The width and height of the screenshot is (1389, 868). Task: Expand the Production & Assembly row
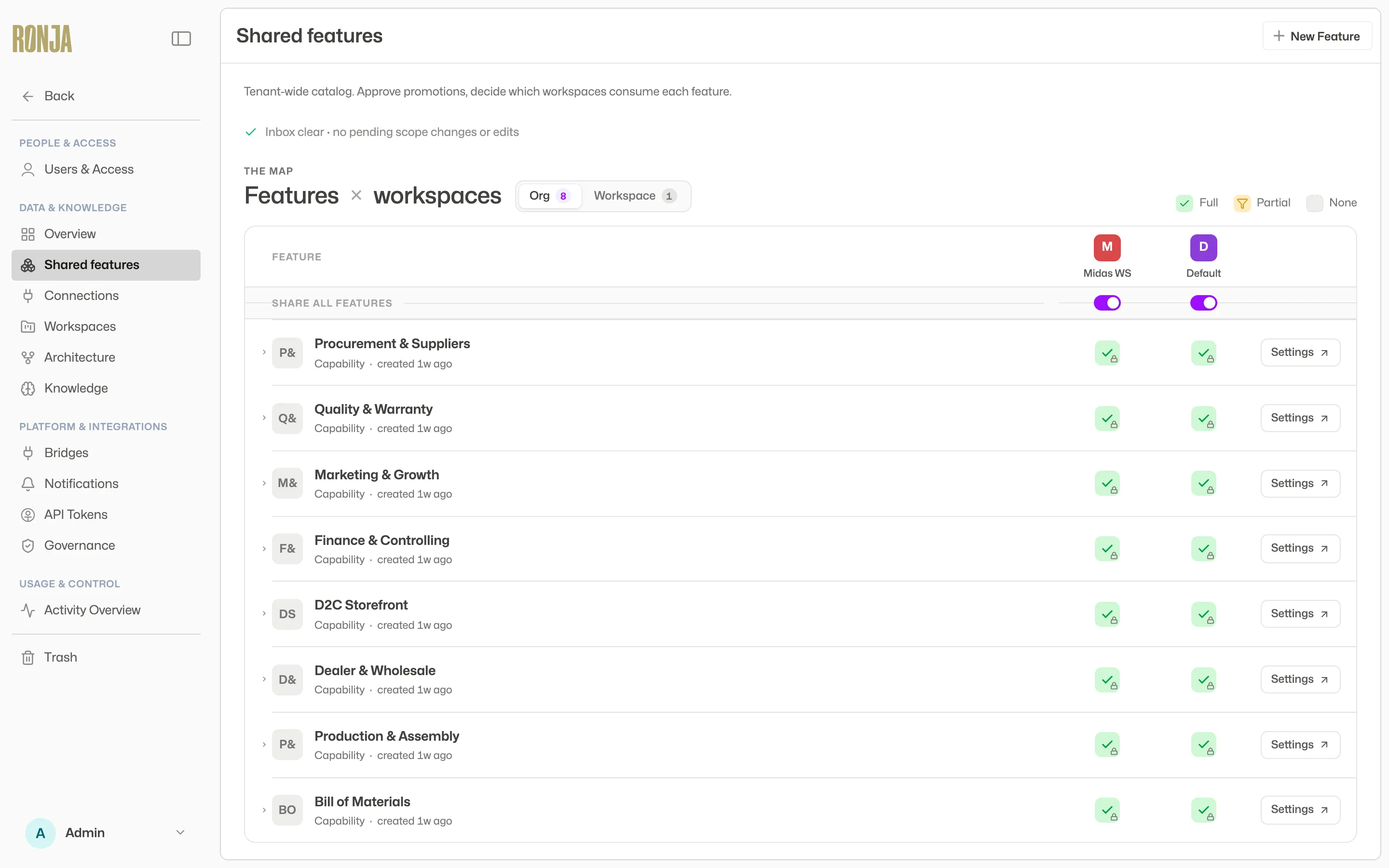264,745
